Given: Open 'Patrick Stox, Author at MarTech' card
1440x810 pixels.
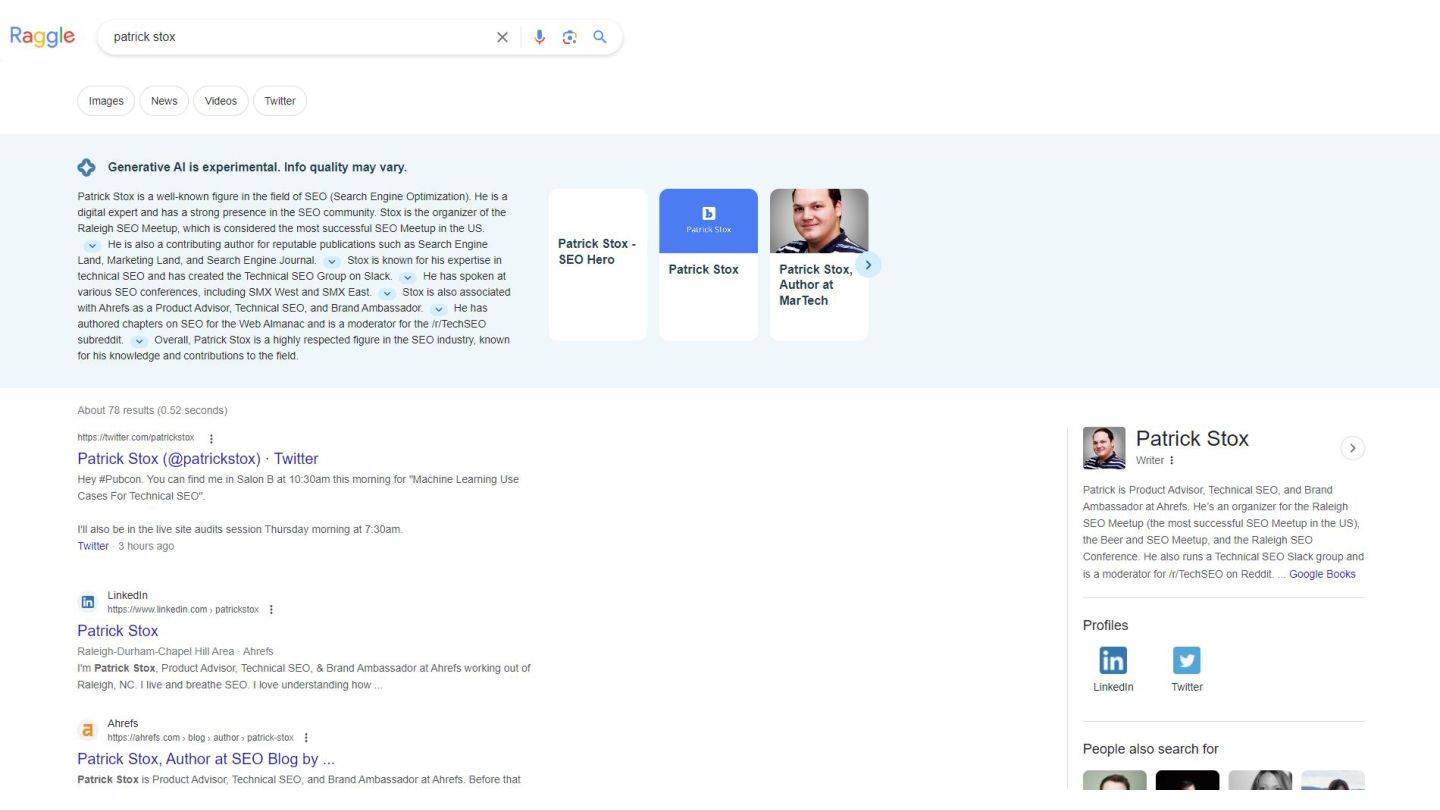Looking at the screenshot, I should click(819, 265).
